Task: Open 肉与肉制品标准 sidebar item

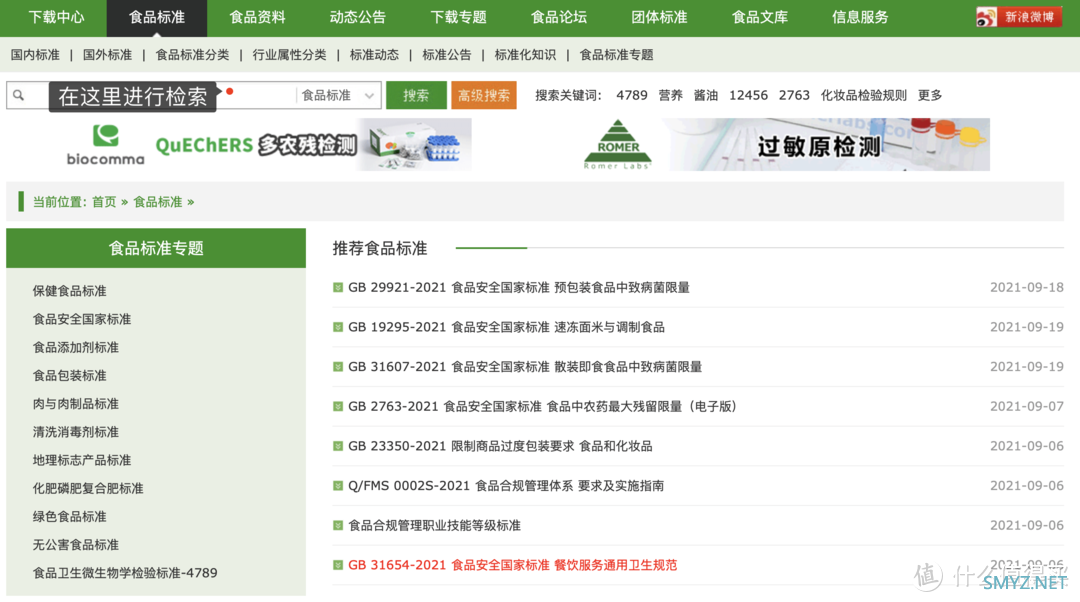Action: [76, 404]
